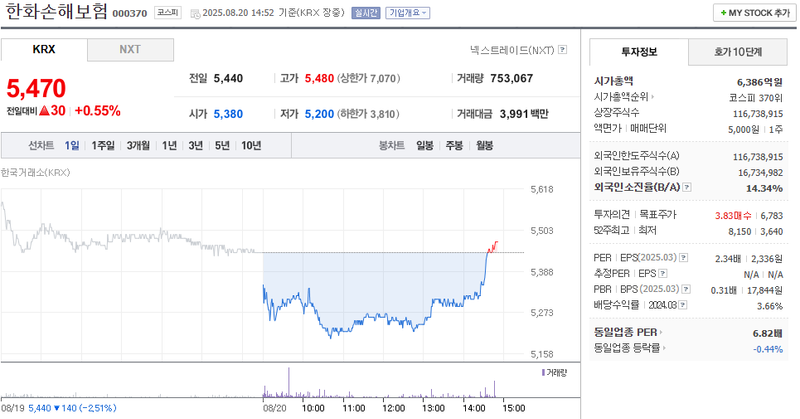Open the 기업개요 dropdown
This screenshot has height=419, width=800.
(408, 13)
